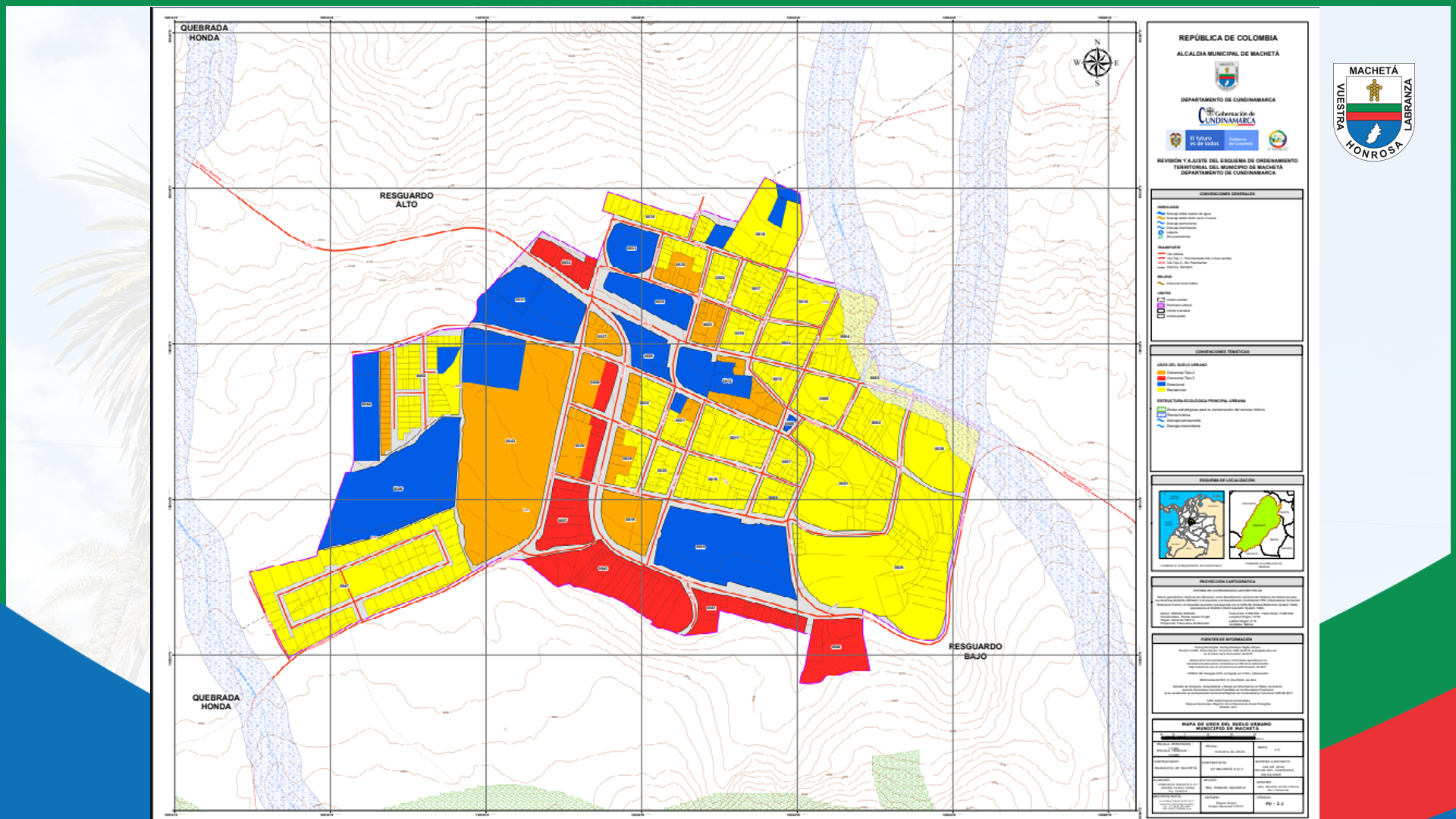The height and width of the screenshot is (819, 1456).
Task: Click the Gobernación de Cundinamarca logo
Action: click(x=1226, y=116)
